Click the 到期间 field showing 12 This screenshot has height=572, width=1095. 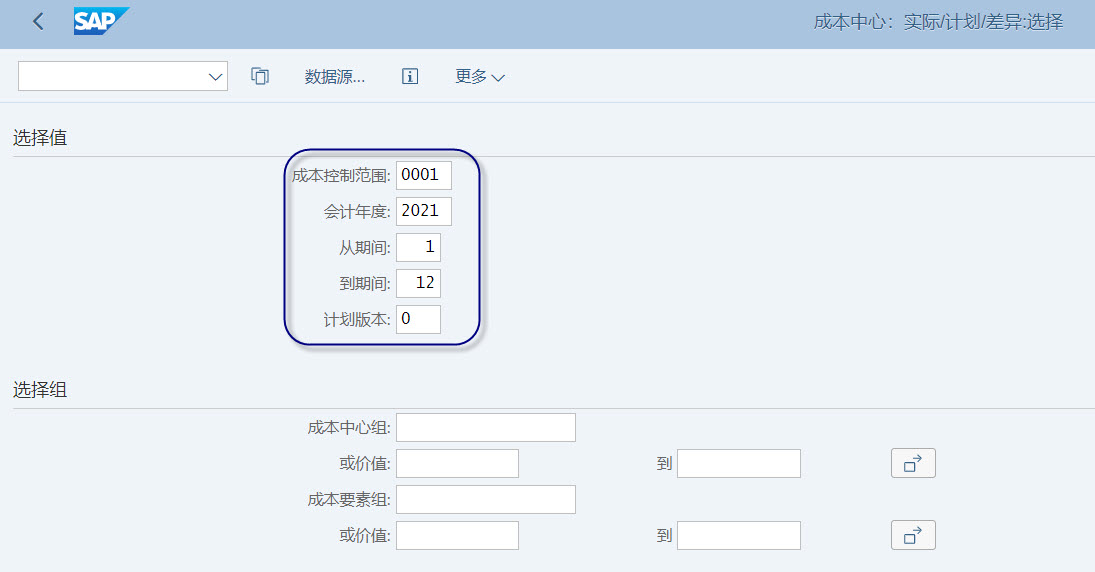(x=418, y=283)
